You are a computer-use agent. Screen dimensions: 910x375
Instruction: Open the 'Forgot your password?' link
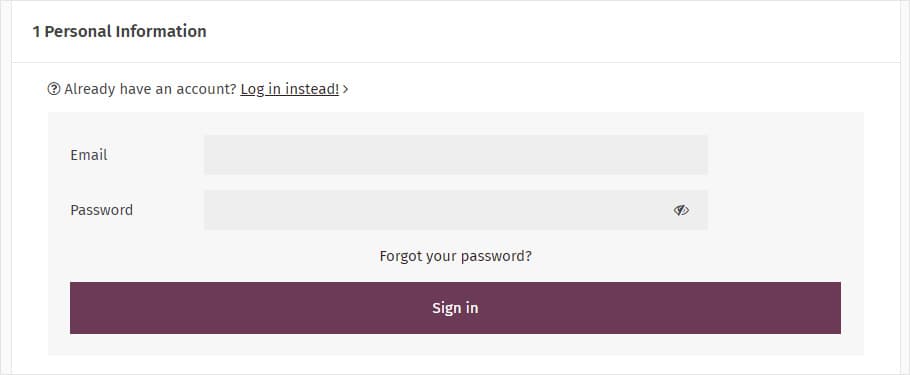pos(456,256)
